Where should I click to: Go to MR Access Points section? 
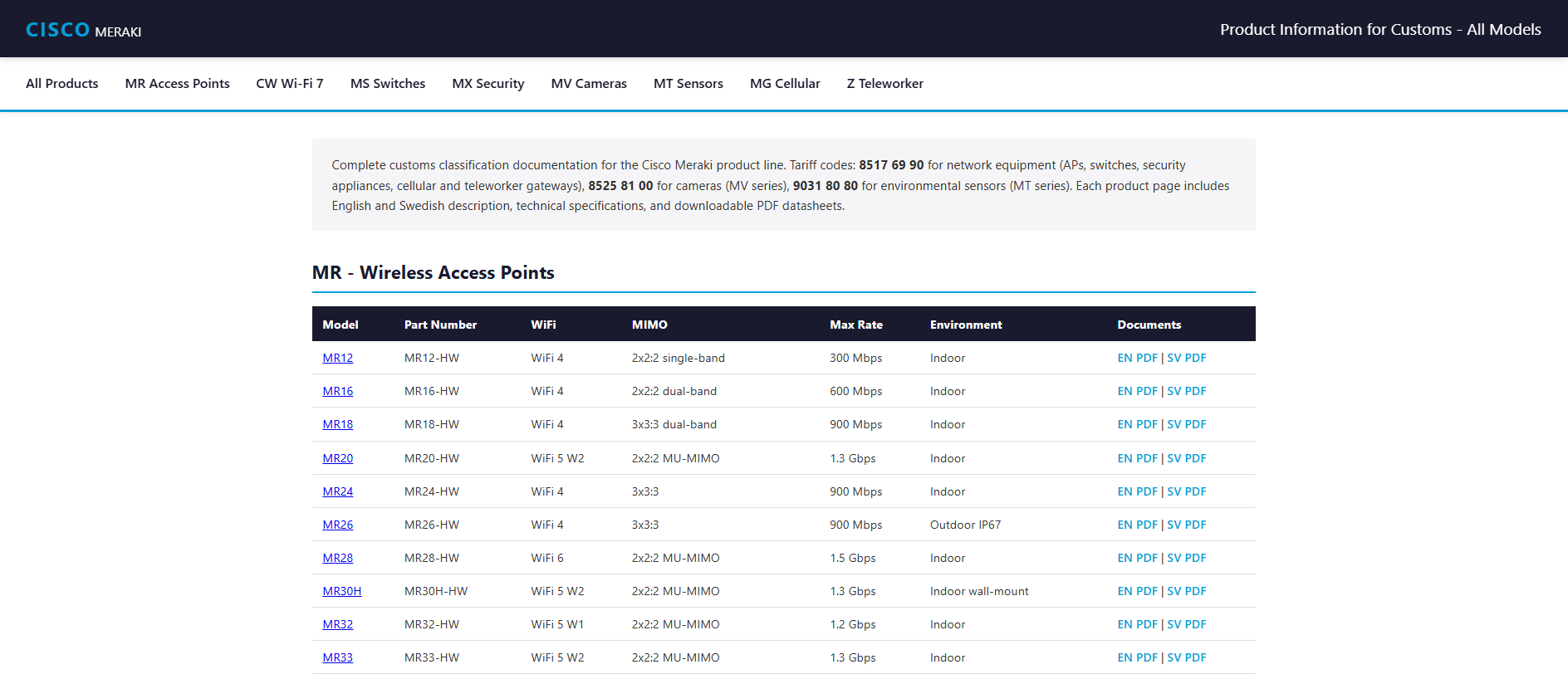click(177, 83)
